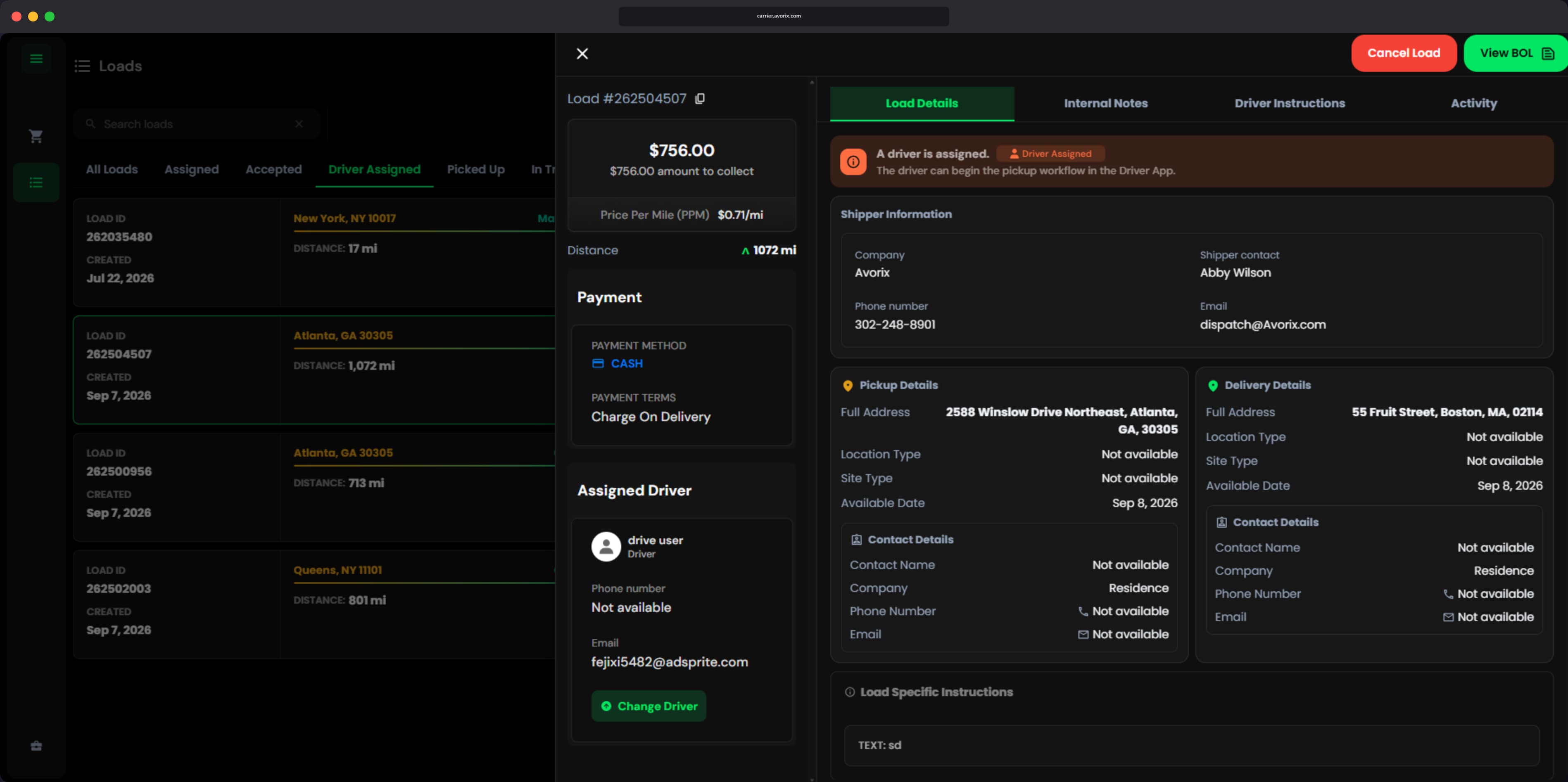Clear the search loads field

point(299,123)
